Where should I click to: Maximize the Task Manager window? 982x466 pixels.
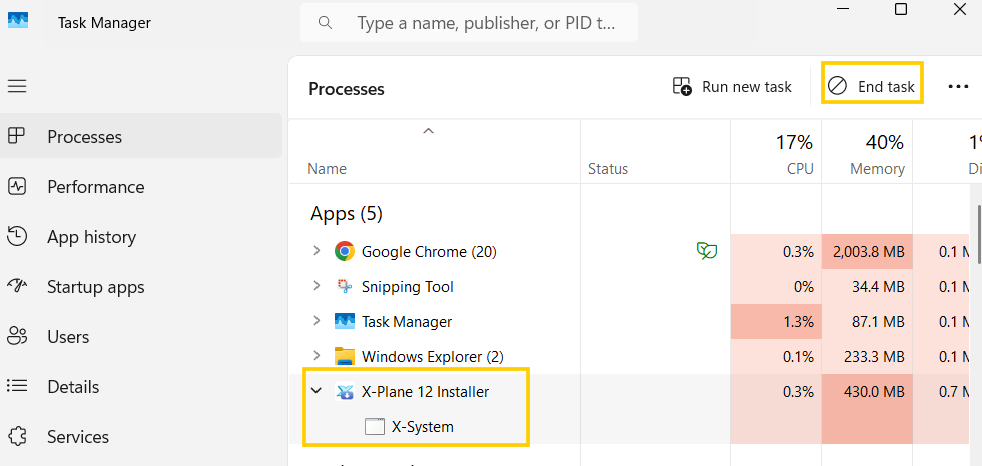[x=901, y=9]
